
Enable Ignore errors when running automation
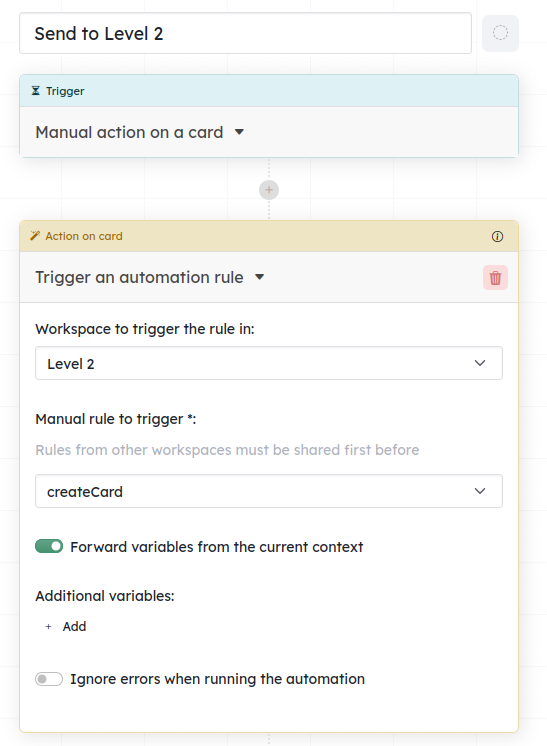[x=49, y=679]
